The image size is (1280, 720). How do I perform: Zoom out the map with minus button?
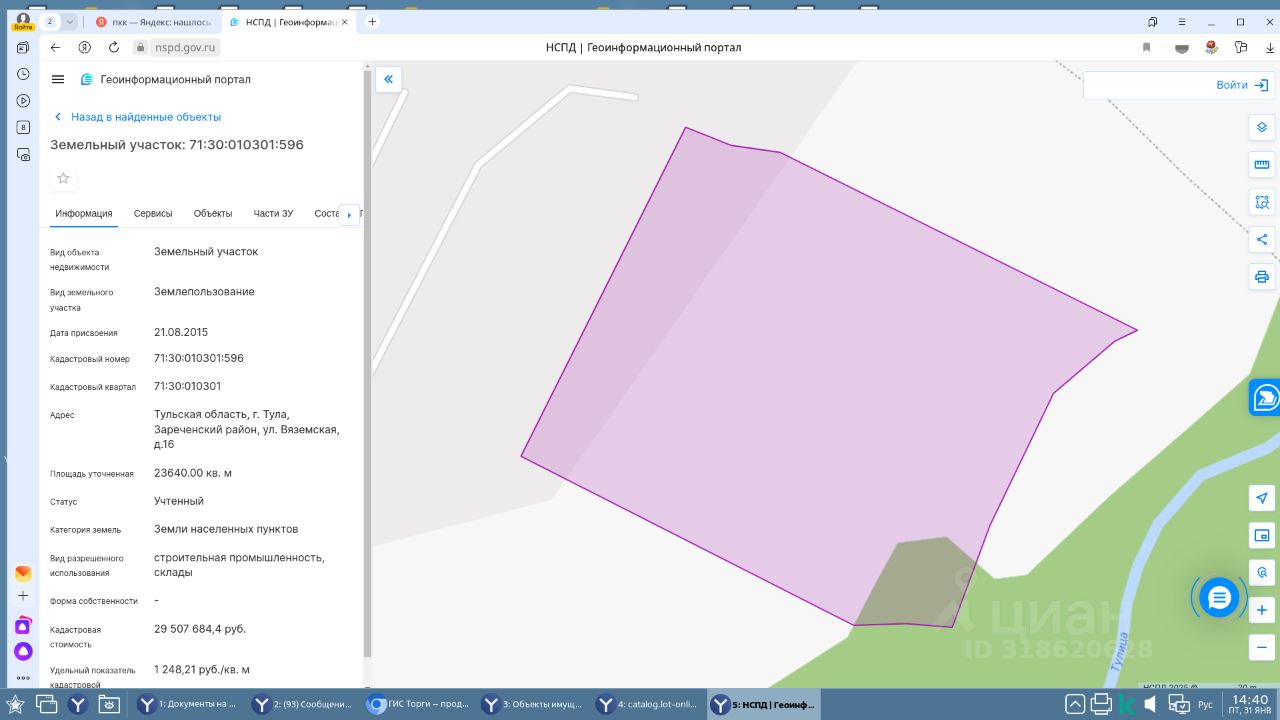coord(1262,646)
